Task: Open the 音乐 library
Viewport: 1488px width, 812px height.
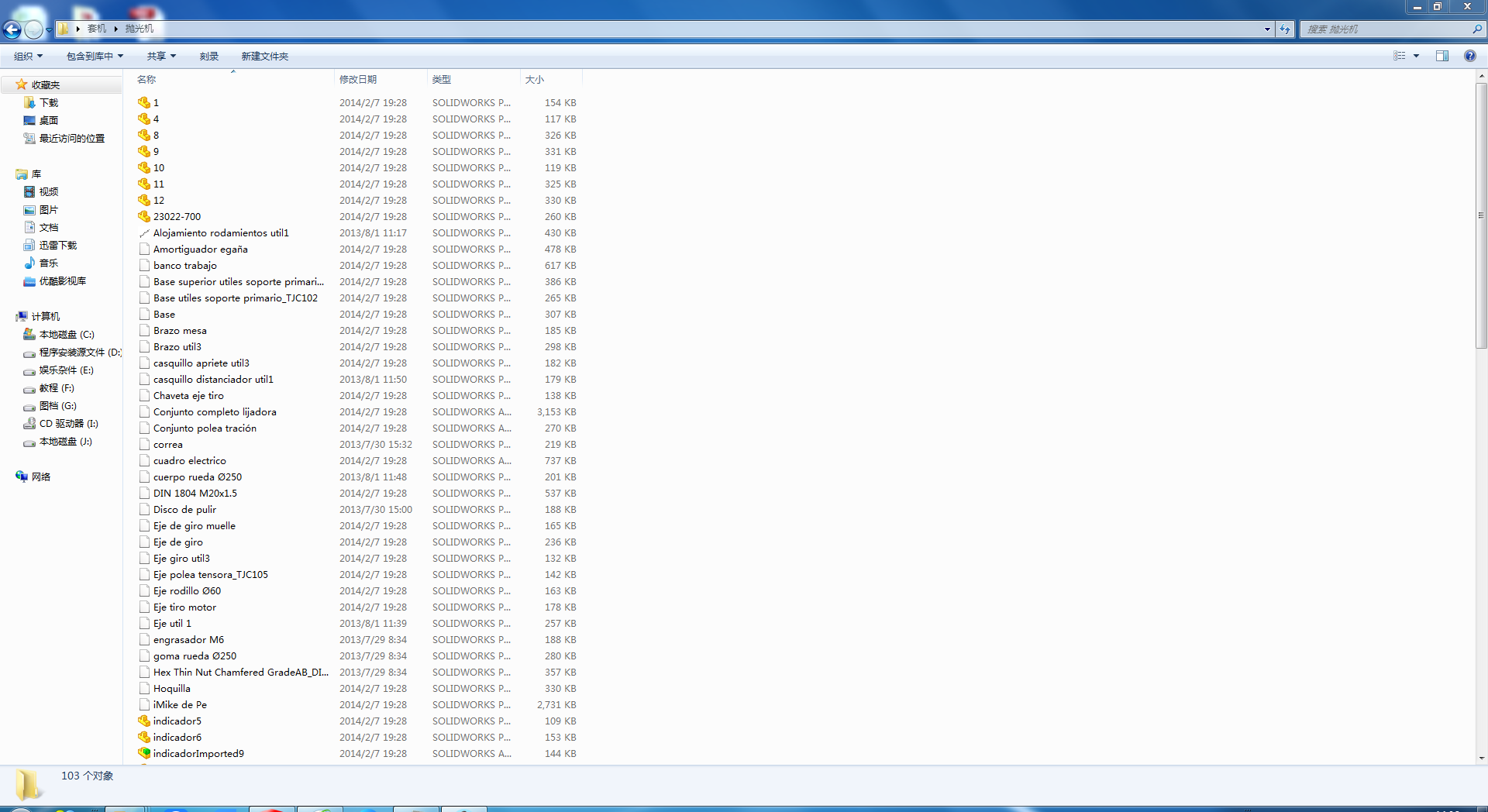Action: pyautogui.click(x=49, y=263)
